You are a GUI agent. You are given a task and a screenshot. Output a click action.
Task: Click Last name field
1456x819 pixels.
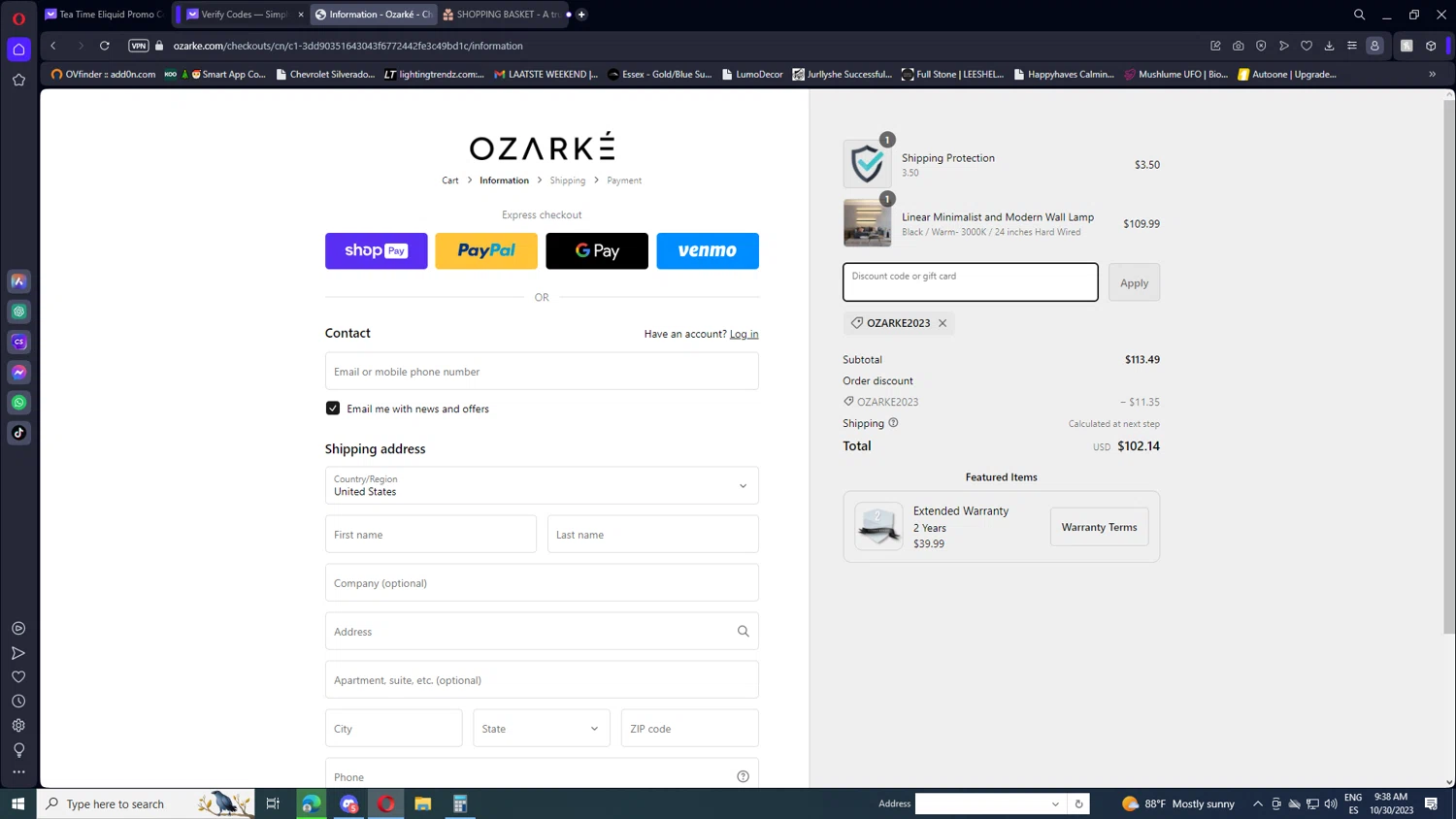(x=653, y=534)
